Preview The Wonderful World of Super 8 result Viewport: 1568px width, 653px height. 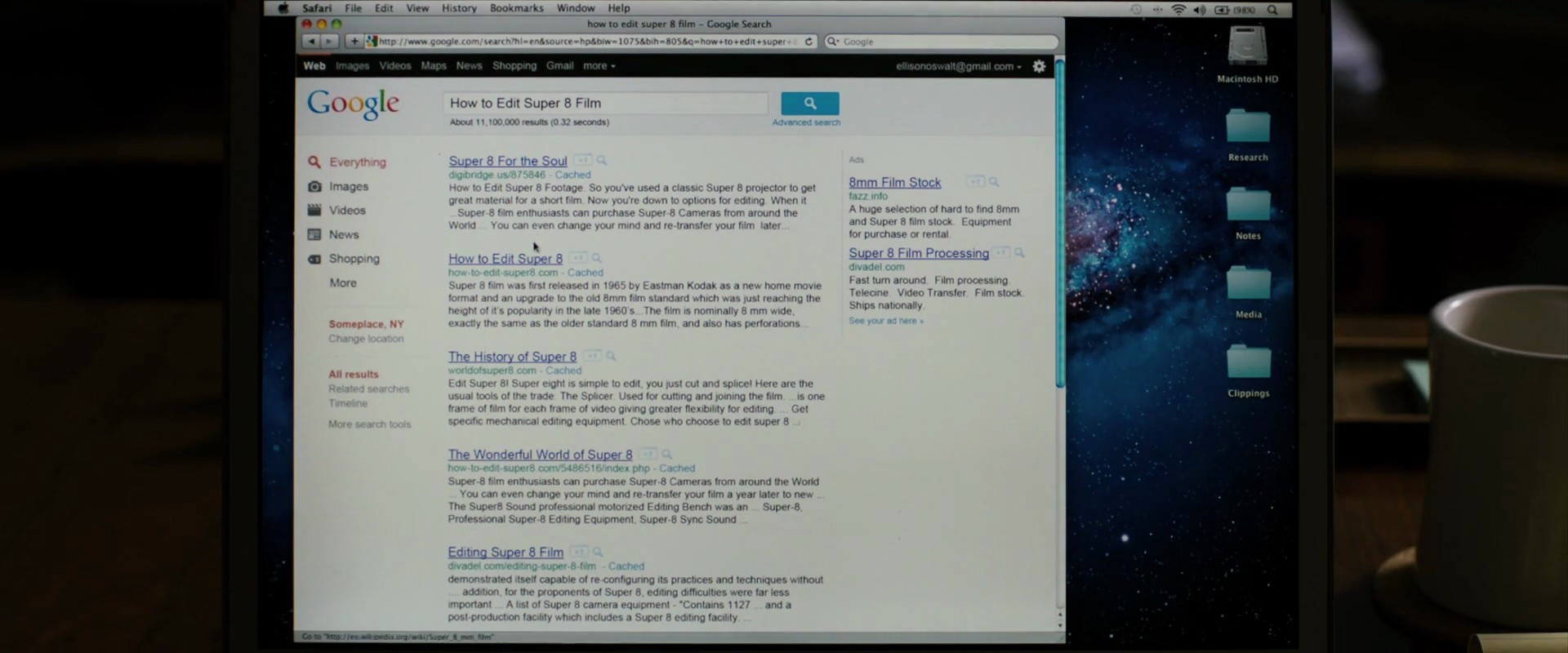coord(666,454)
